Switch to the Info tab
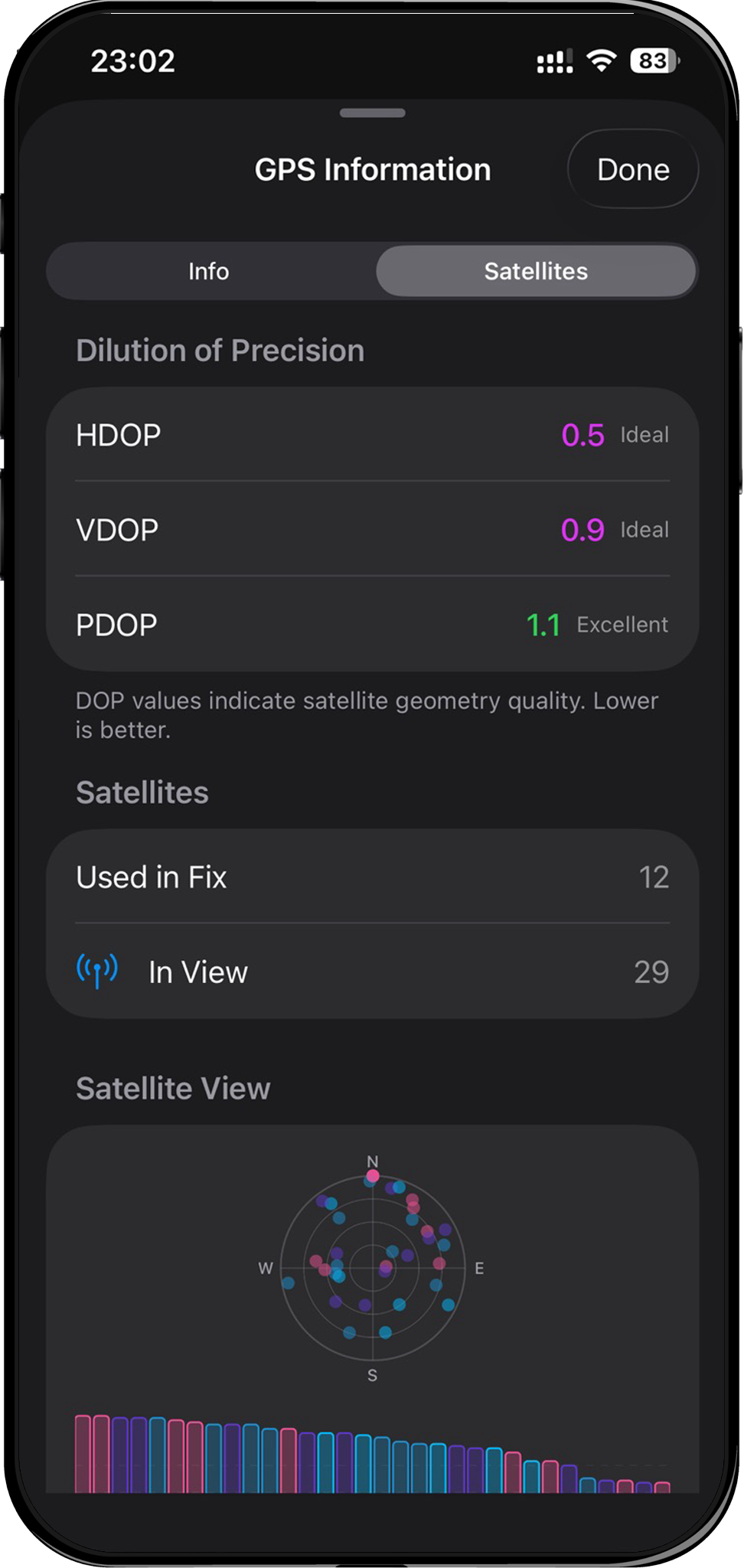 click(209, 271)
